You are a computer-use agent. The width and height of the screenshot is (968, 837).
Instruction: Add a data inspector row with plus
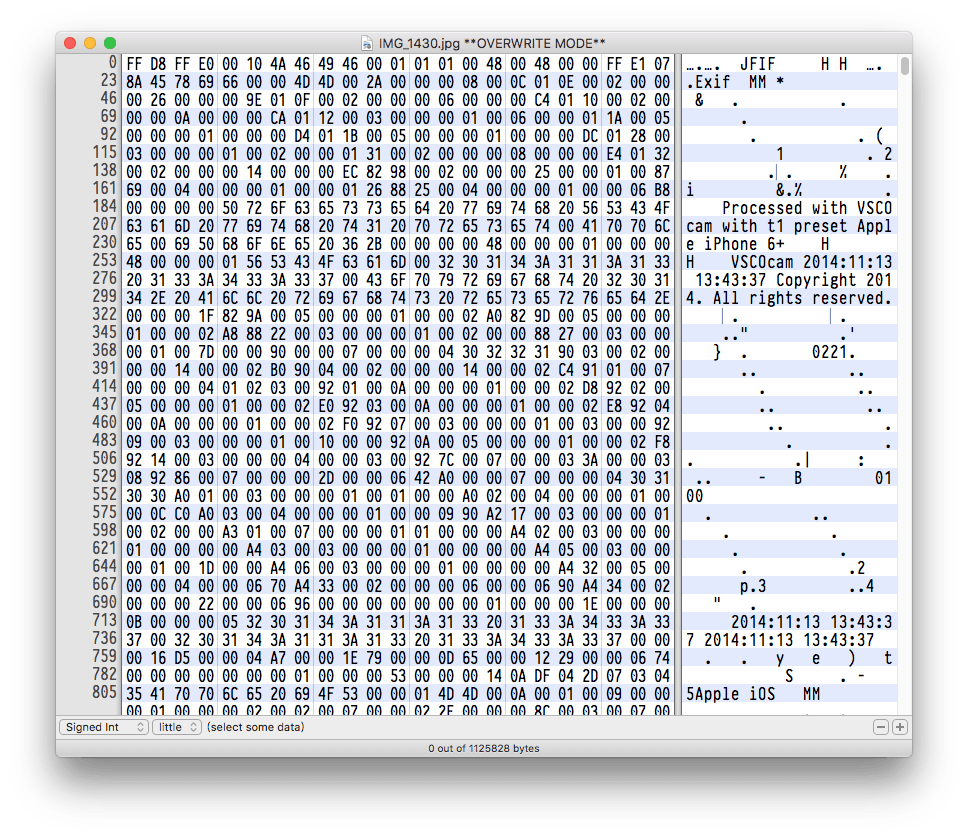pyautogui.click(x=900, y=727)
